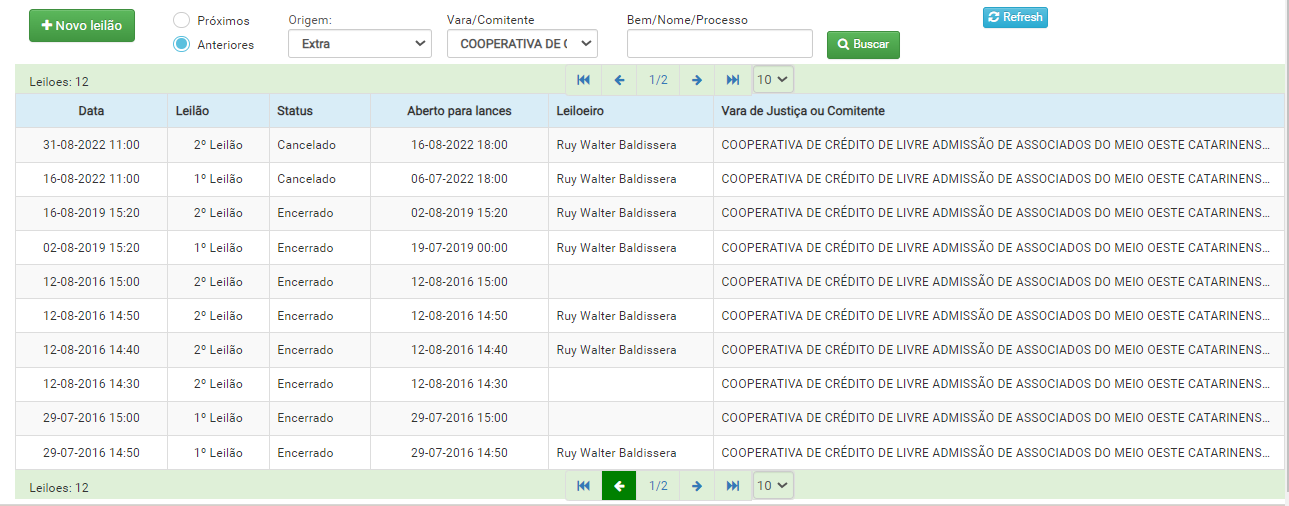The image size is (1289, 506).
Task: Click previous page arrow in top paginator
Action: tap(619, 80)
